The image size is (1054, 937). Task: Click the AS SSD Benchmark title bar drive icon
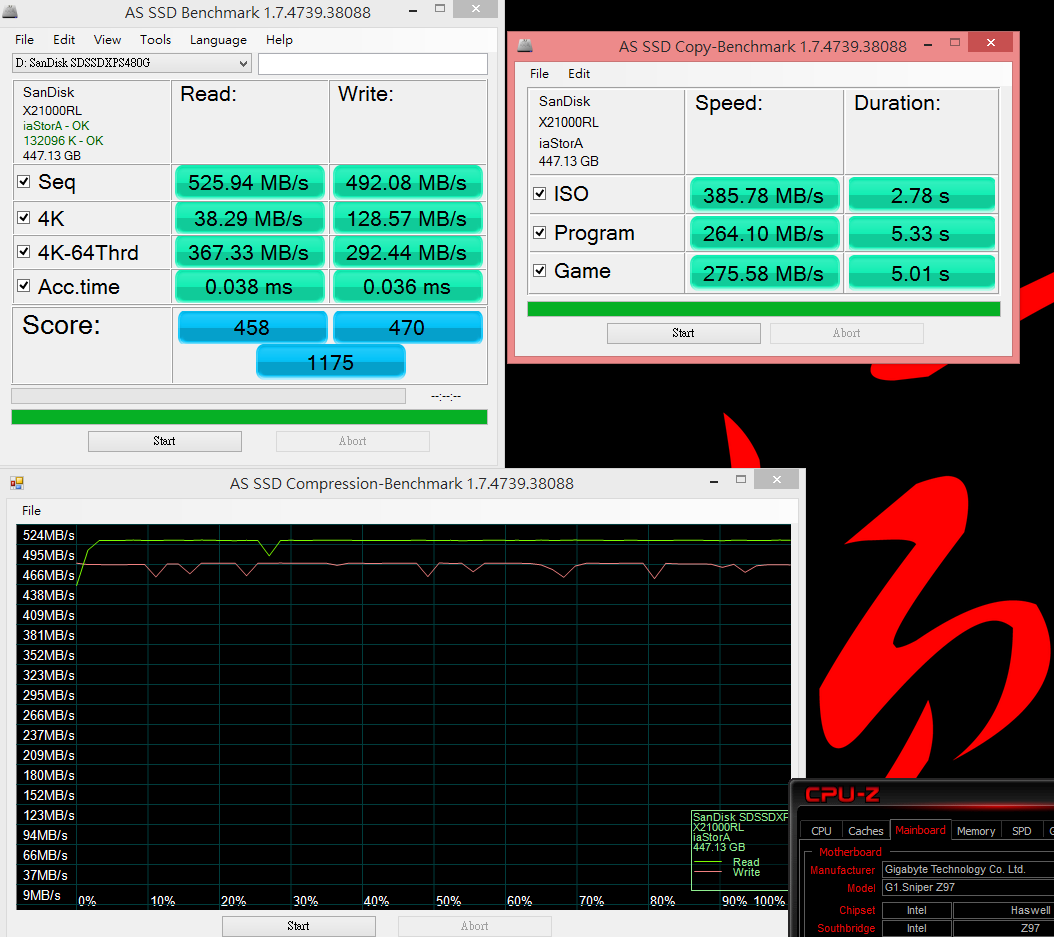pyautogui.click(x=10, y=11)
